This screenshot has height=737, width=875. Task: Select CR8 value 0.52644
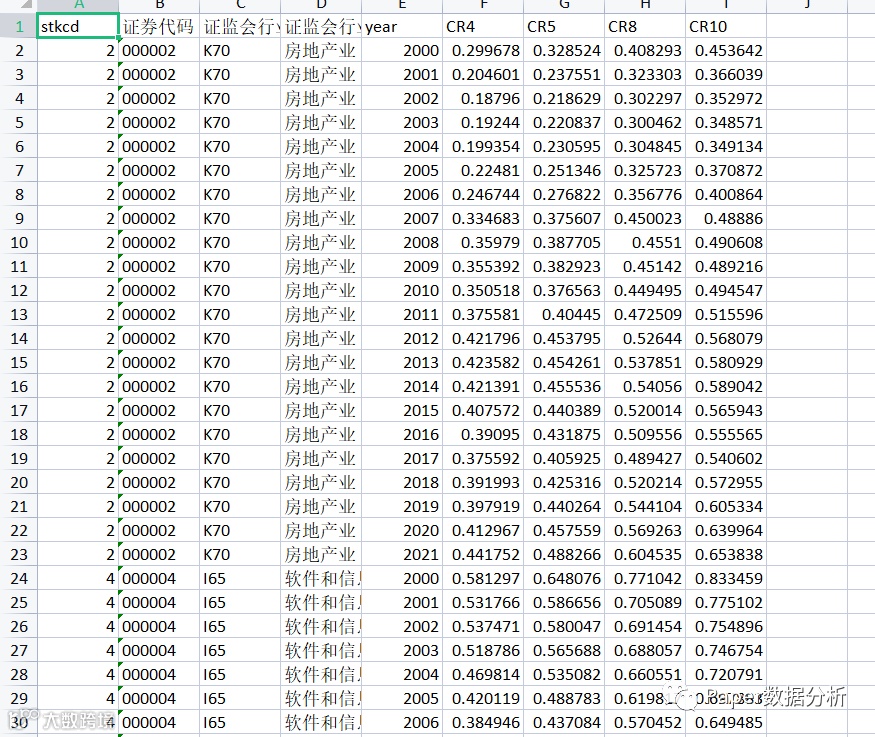[645, 338]
